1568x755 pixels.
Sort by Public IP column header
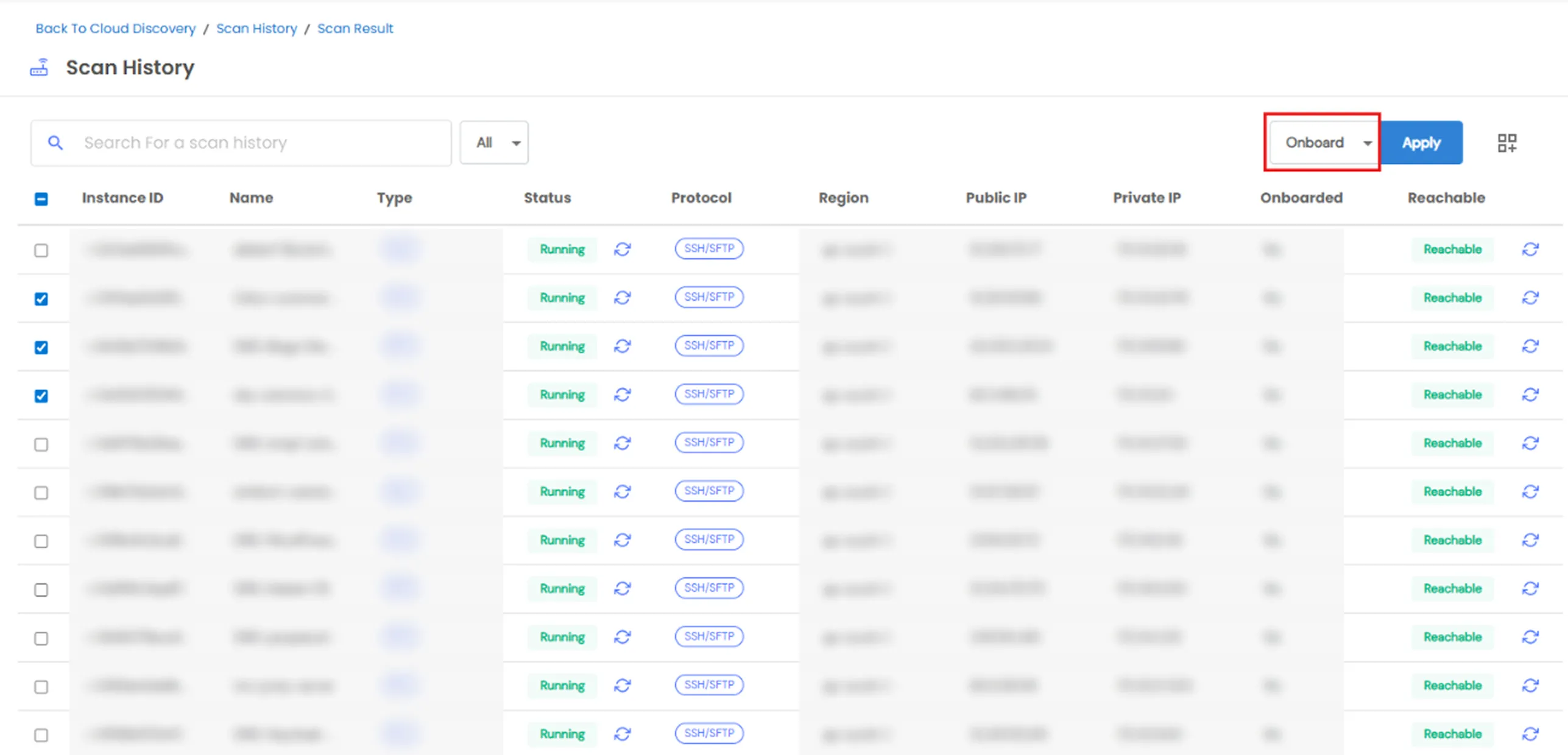(x=996, y=198)
